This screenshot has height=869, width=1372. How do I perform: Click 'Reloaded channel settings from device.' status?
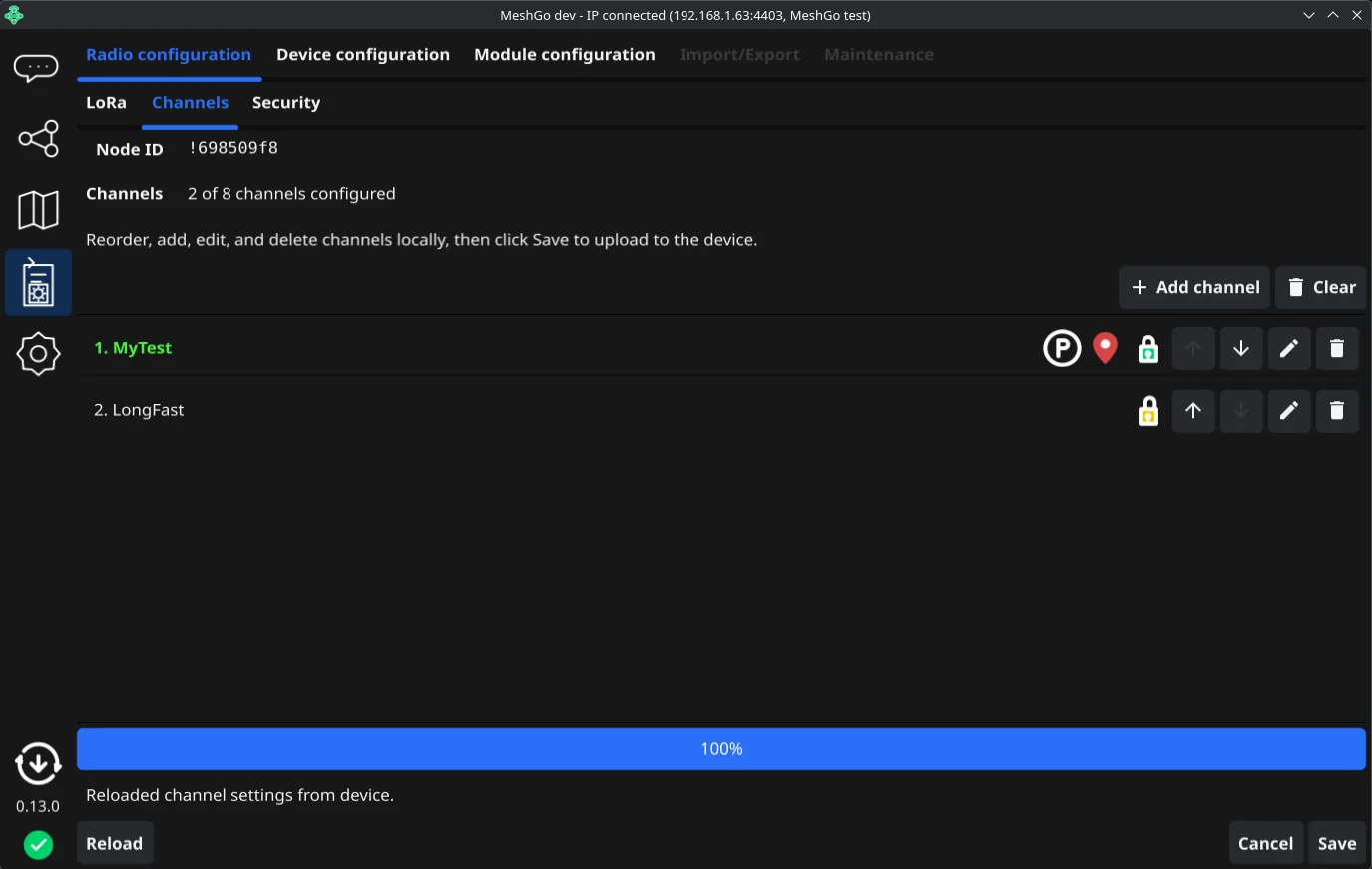[240, 795]
